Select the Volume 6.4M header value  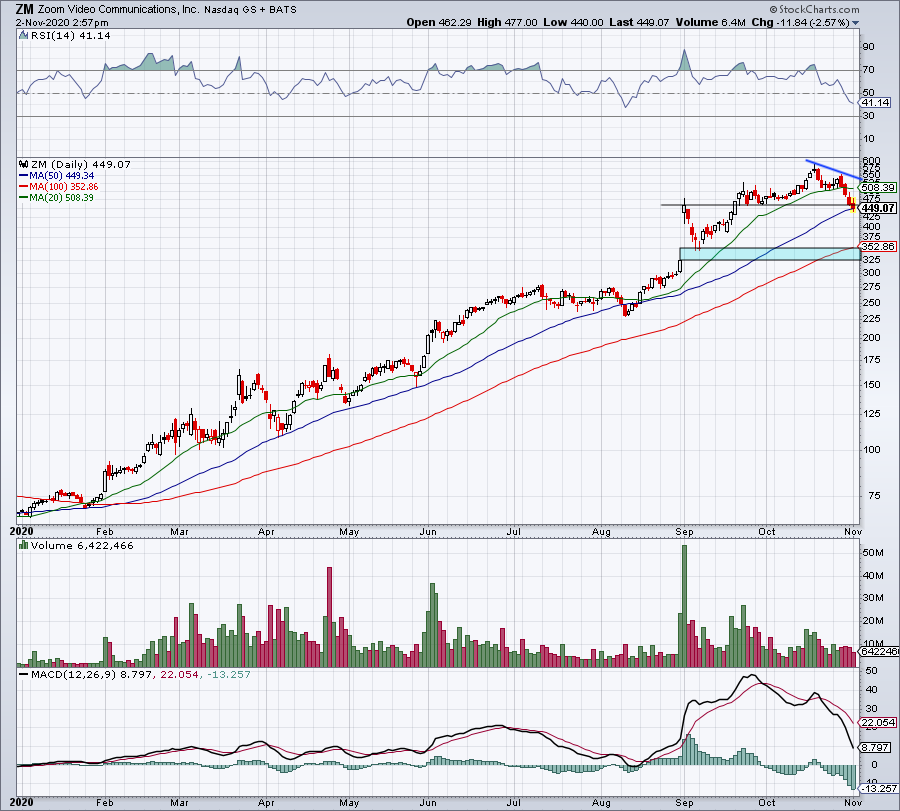710,22
